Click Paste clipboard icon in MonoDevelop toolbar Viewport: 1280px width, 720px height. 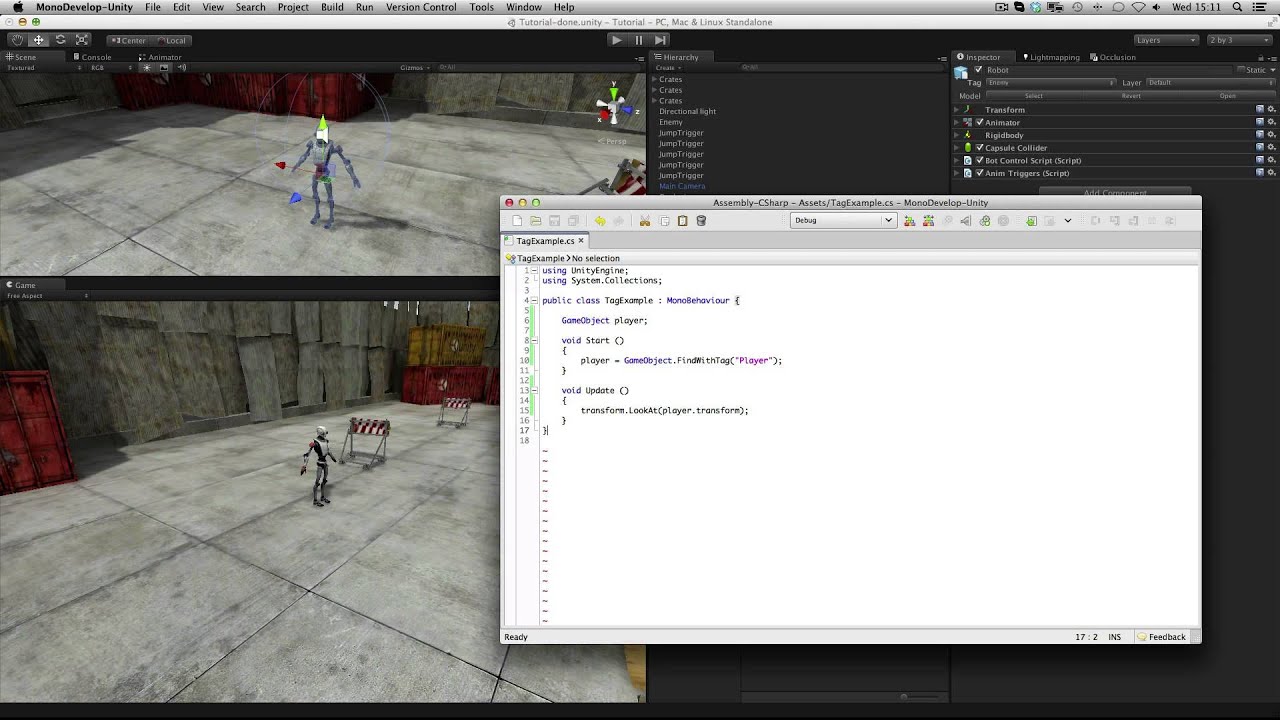pyautogui.click(x=682, y=221)
